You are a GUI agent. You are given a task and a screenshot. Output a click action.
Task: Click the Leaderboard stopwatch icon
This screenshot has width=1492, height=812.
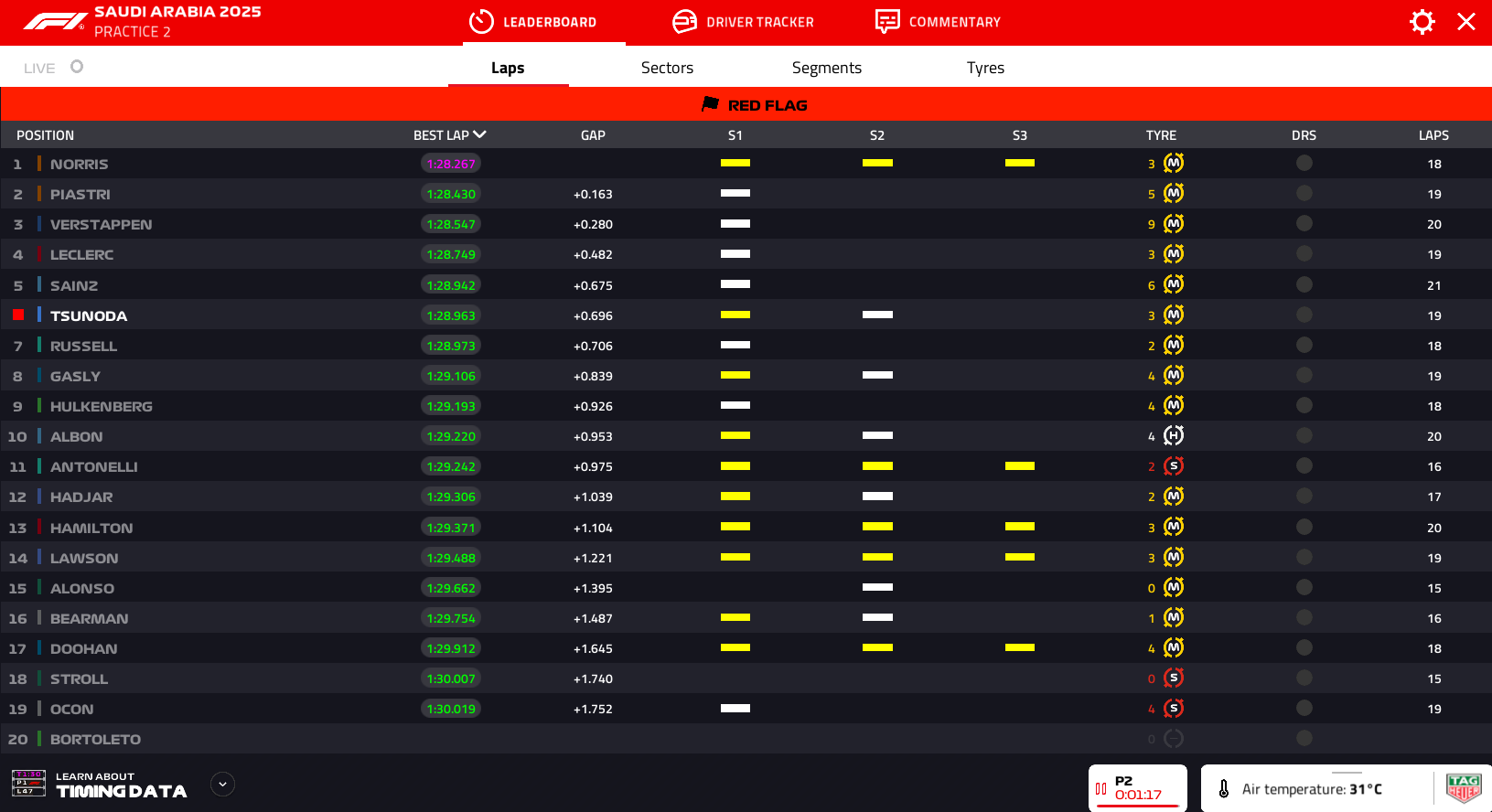point(481,22)
